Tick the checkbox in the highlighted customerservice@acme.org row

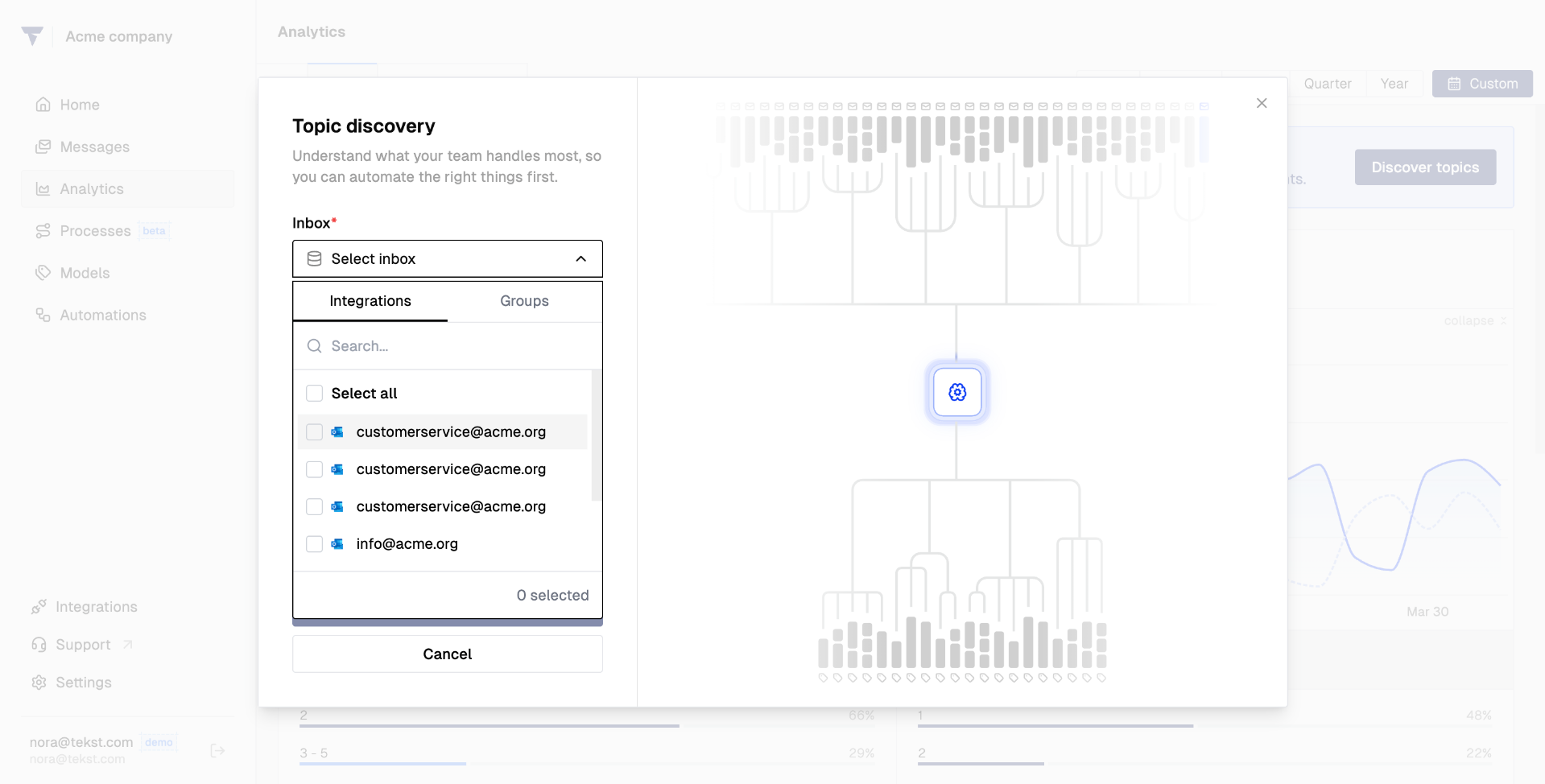315,432
